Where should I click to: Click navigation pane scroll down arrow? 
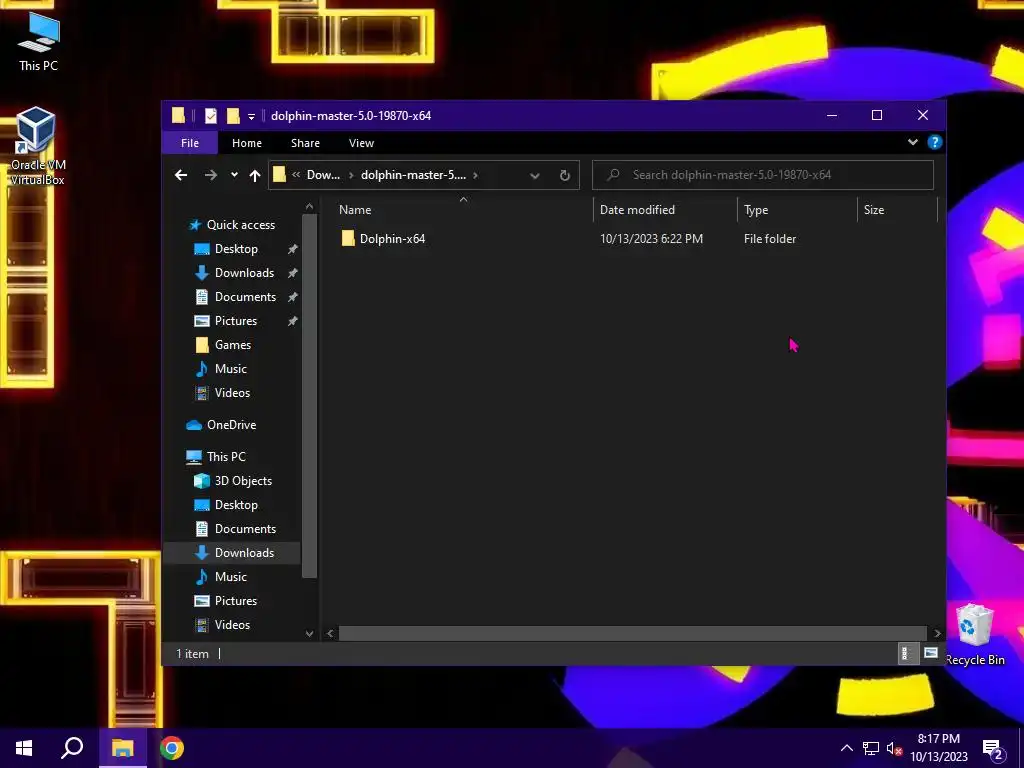click(x=310, y=633)
